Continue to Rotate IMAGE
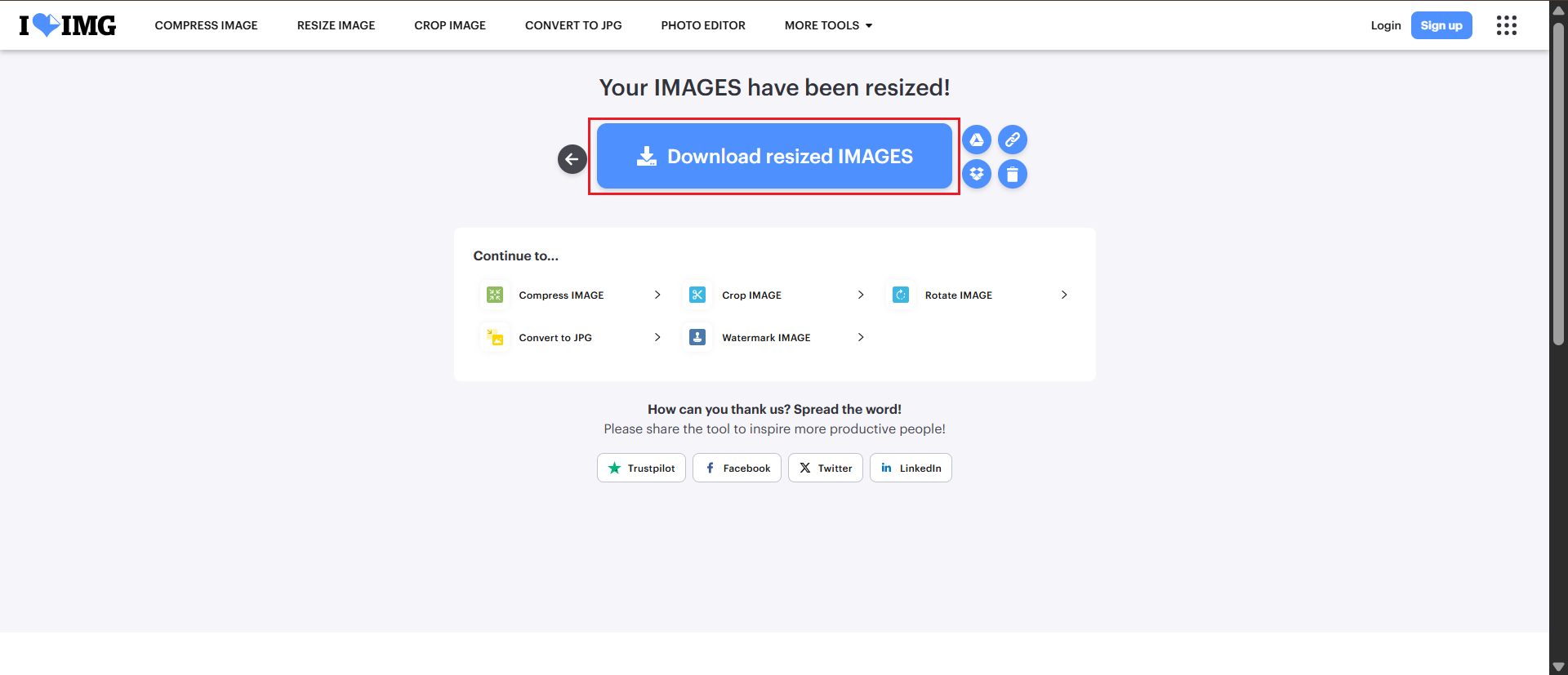This screenshot has height=675, width=1568. 978,295
